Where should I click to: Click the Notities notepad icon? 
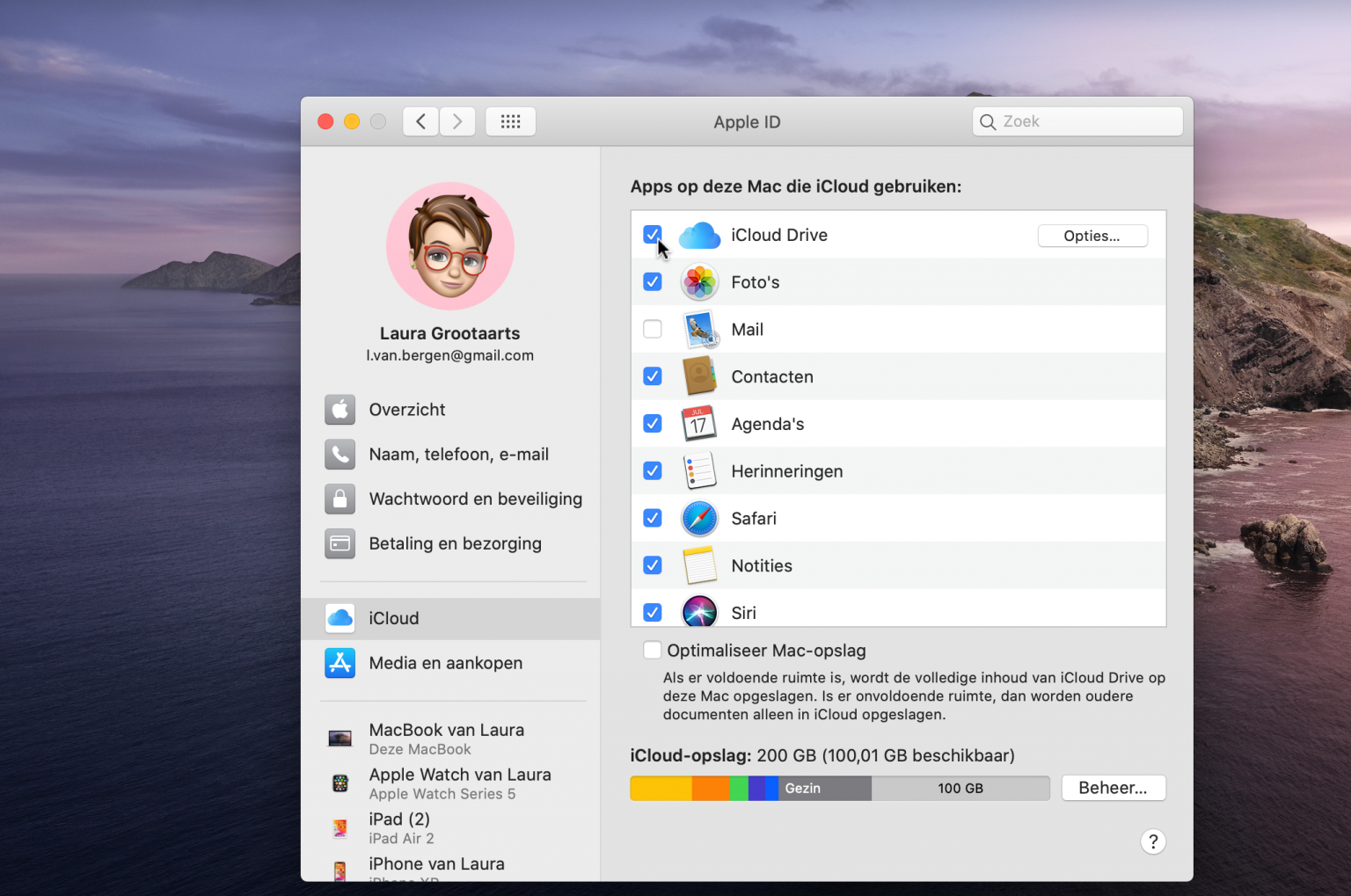point(699,565)
